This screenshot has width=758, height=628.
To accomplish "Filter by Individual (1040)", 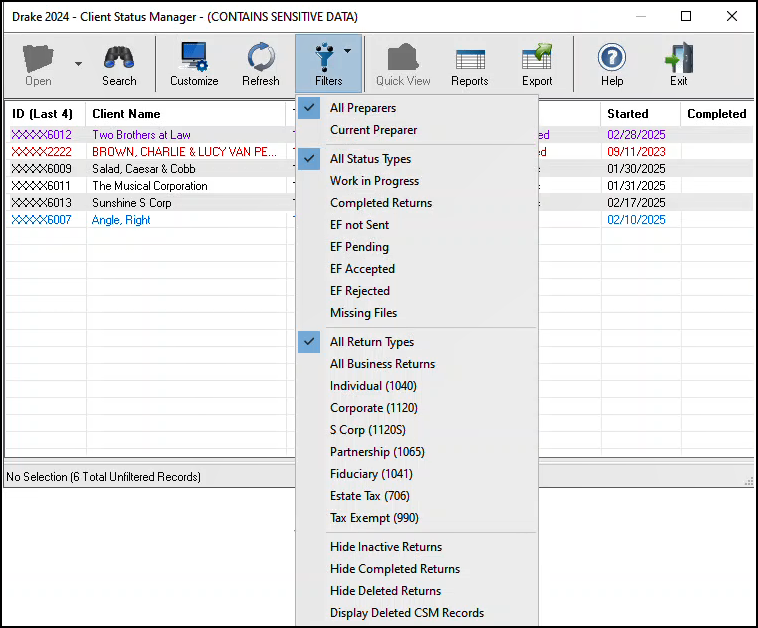I will click(417, 386).
